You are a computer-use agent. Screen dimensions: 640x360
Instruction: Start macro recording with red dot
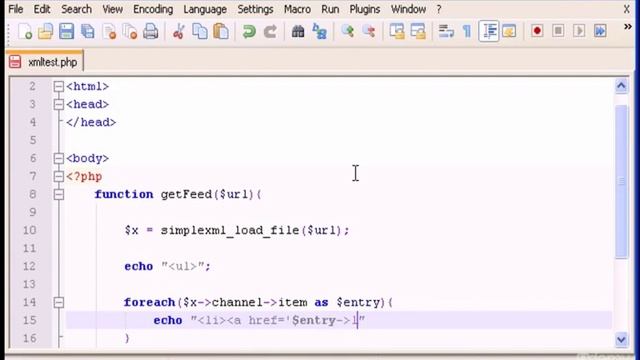click(x=537, y=31)
